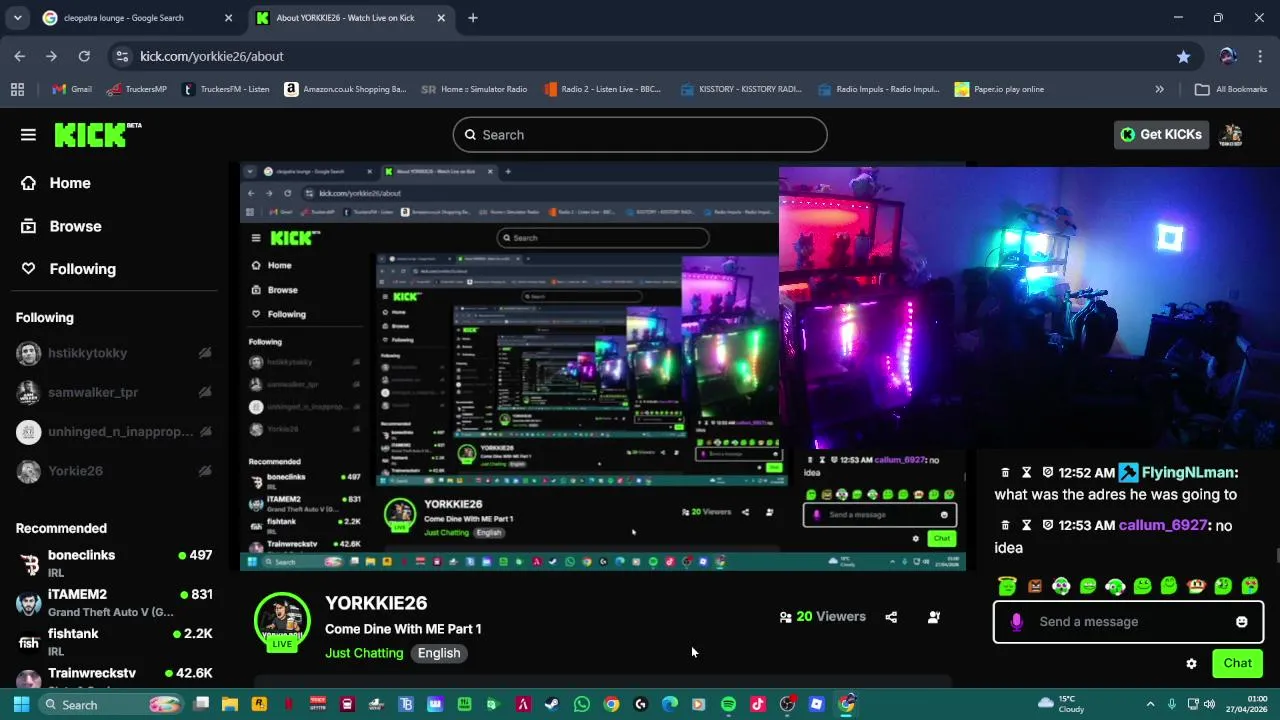The height and width of the screenshot is (720, 1280).
Task: Open Spotify from taskbar
Action: tap(728, 704)
